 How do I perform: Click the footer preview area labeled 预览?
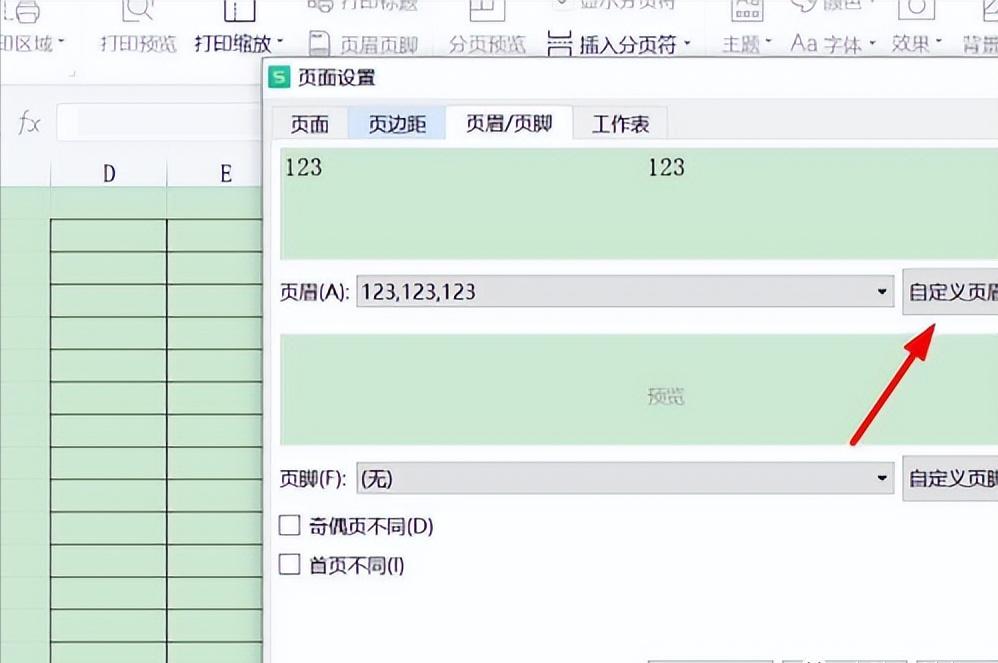click(x=639, y=389)
